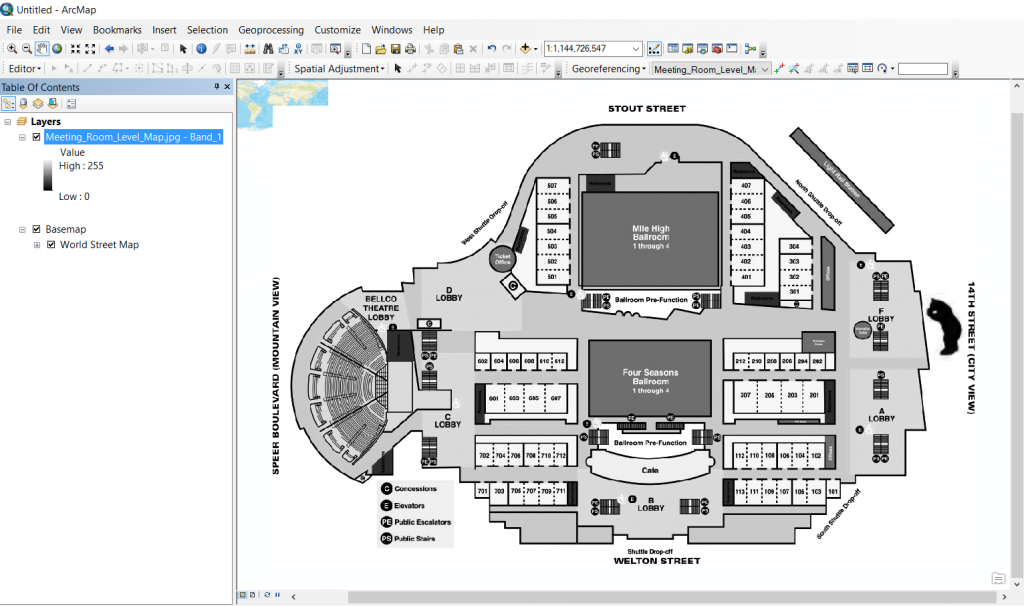
Task: Disable visibility of World Street Map
Action: (x=50, y=245)
